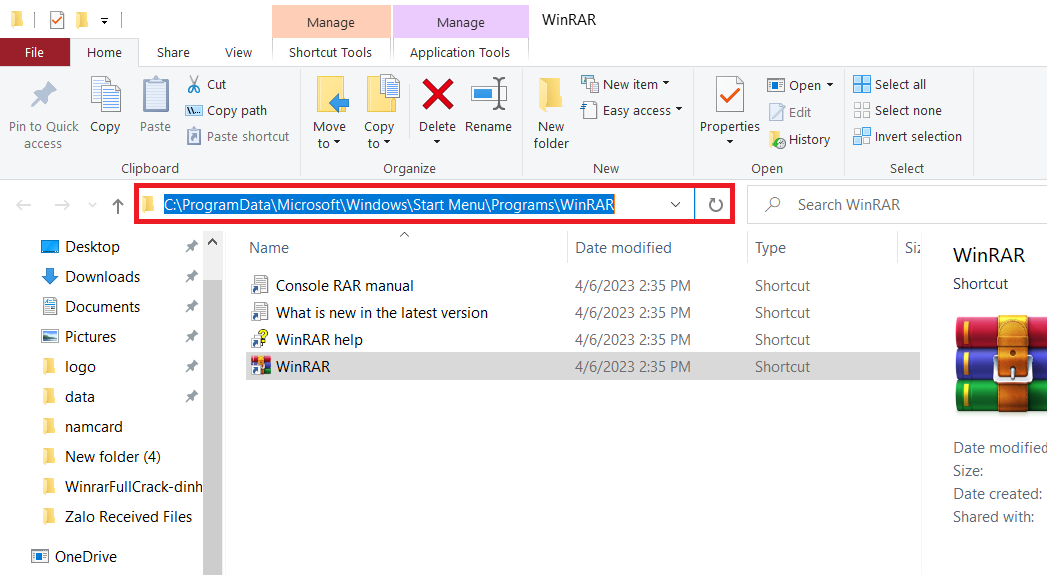Screen dimensions: 1047x575
Task: Select OneDrive in the navigation pane
Action: click(85, 556)
